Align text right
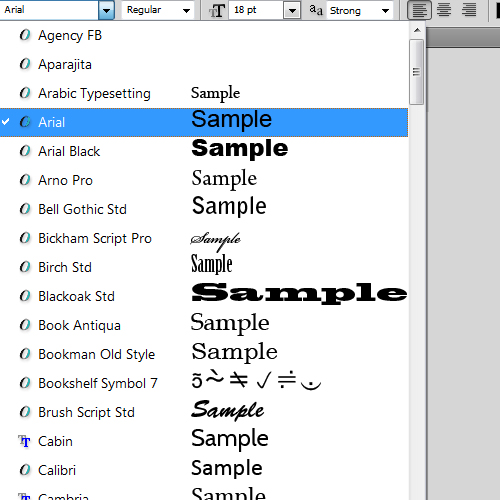The height and width of the screenshot is (500, 500). pos(469,10)
